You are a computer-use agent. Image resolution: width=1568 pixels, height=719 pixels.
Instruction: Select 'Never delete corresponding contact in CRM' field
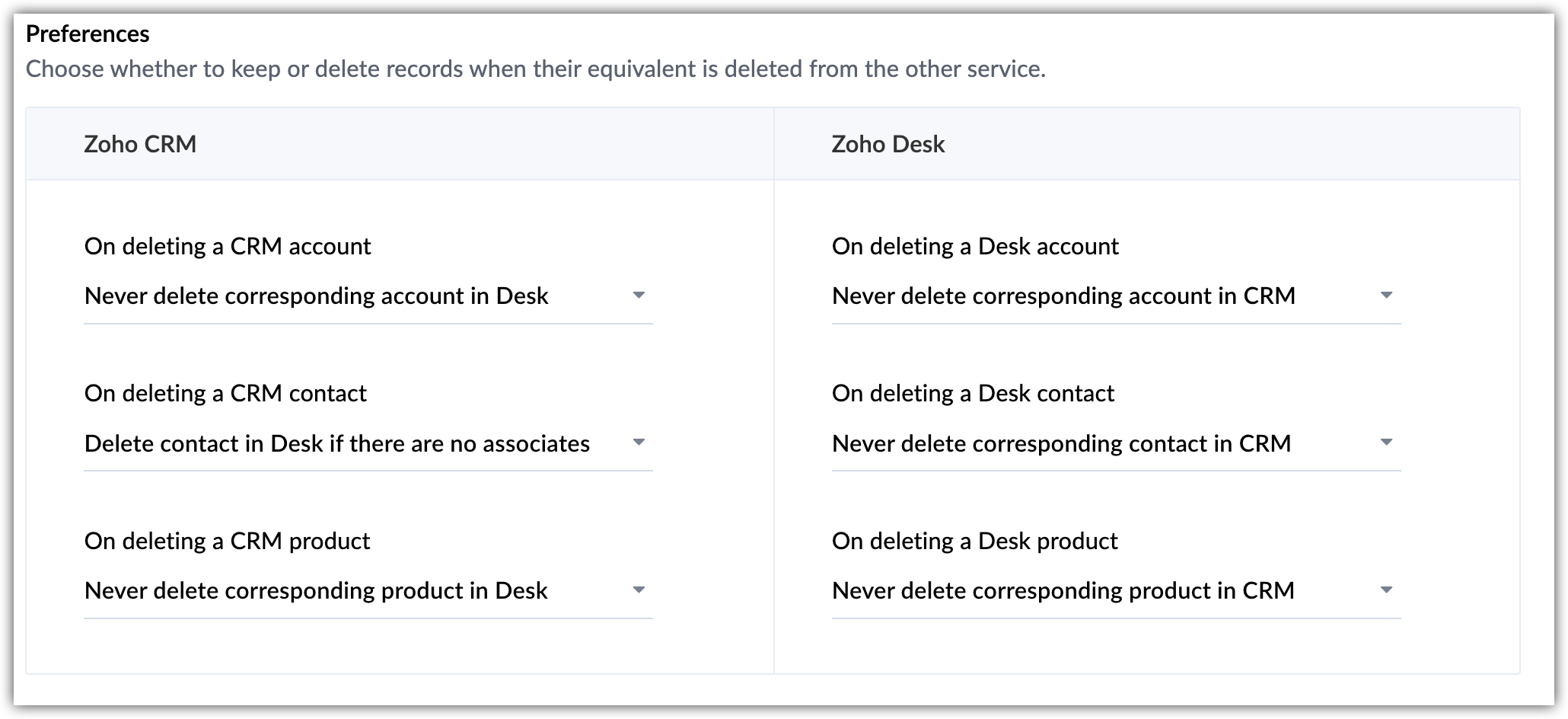(x=1116, y=444)
